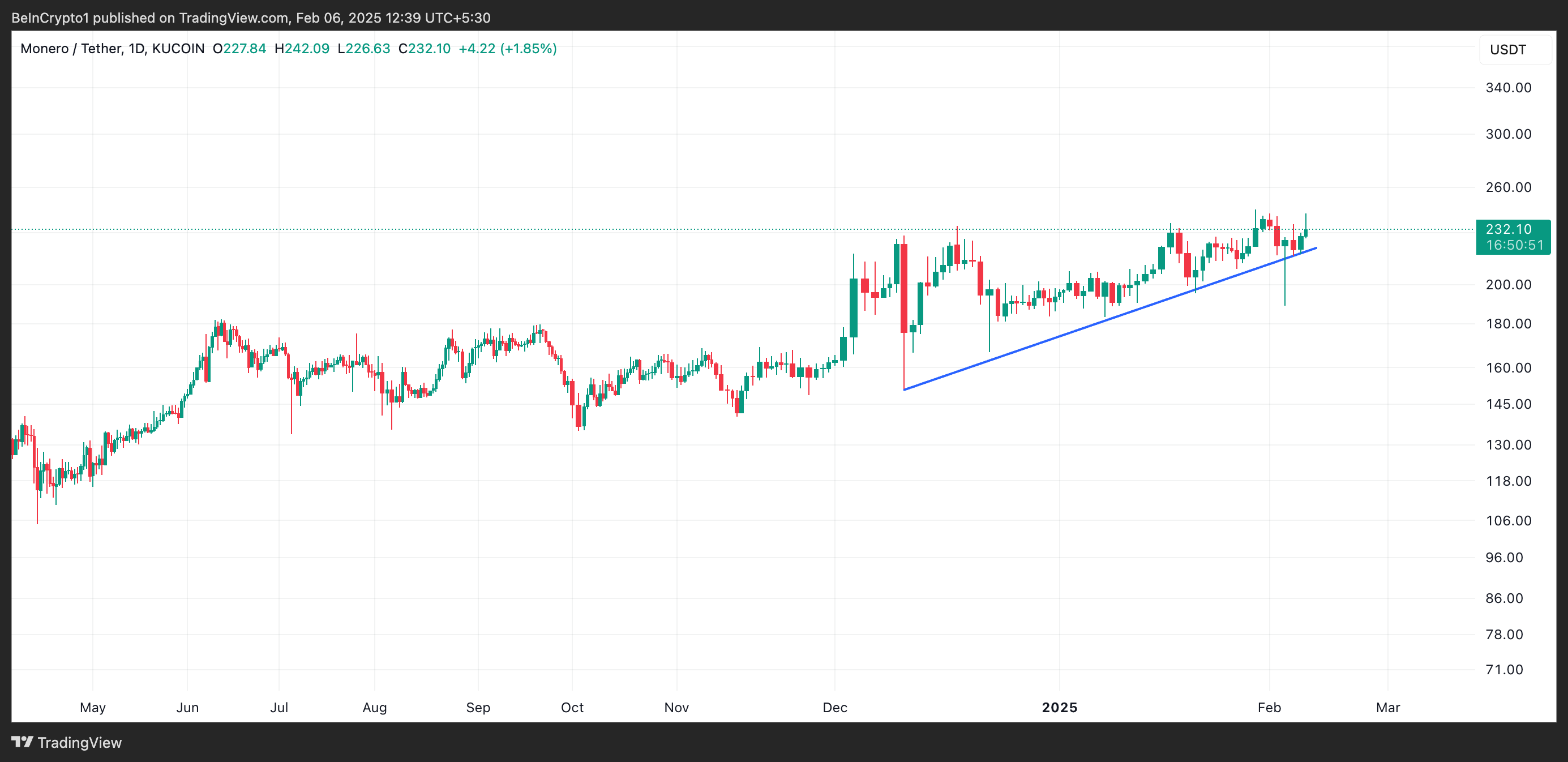Click the Low value L226.63

(363, 49)
